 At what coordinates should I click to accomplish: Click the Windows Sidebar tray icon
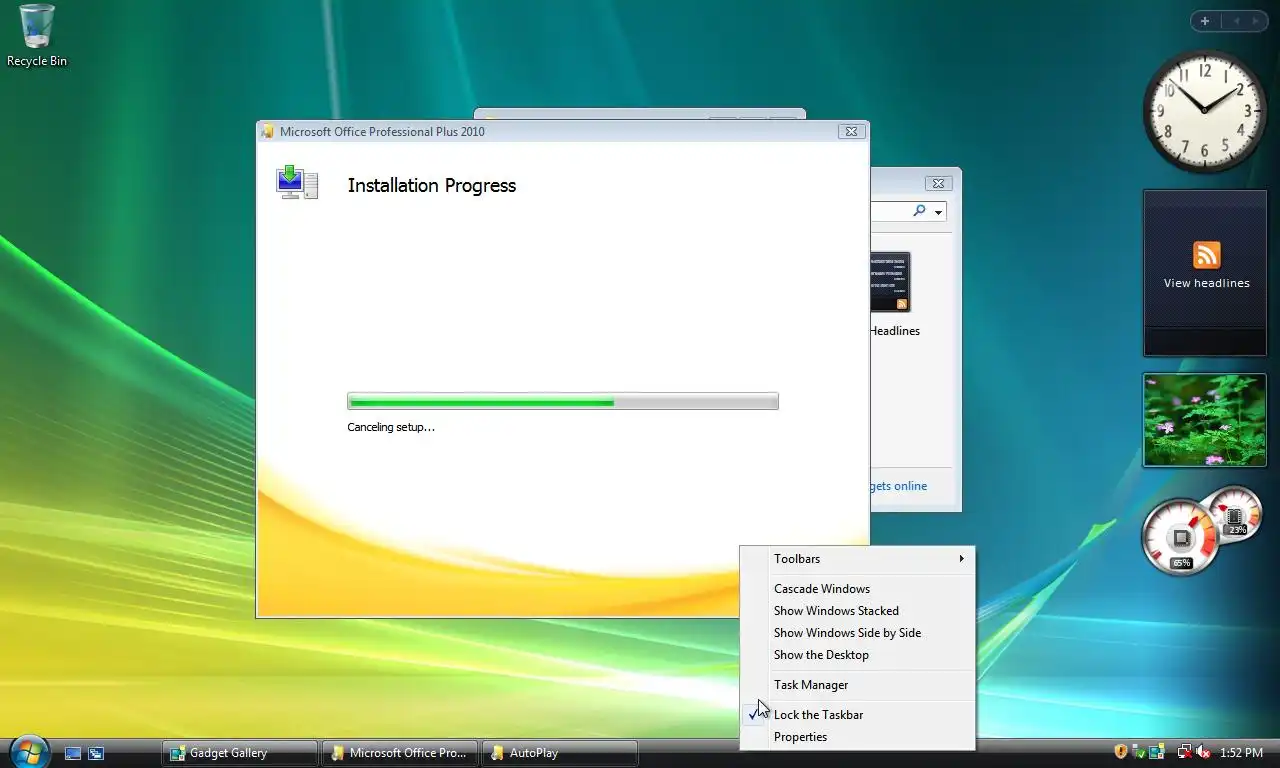[1157, 752]
